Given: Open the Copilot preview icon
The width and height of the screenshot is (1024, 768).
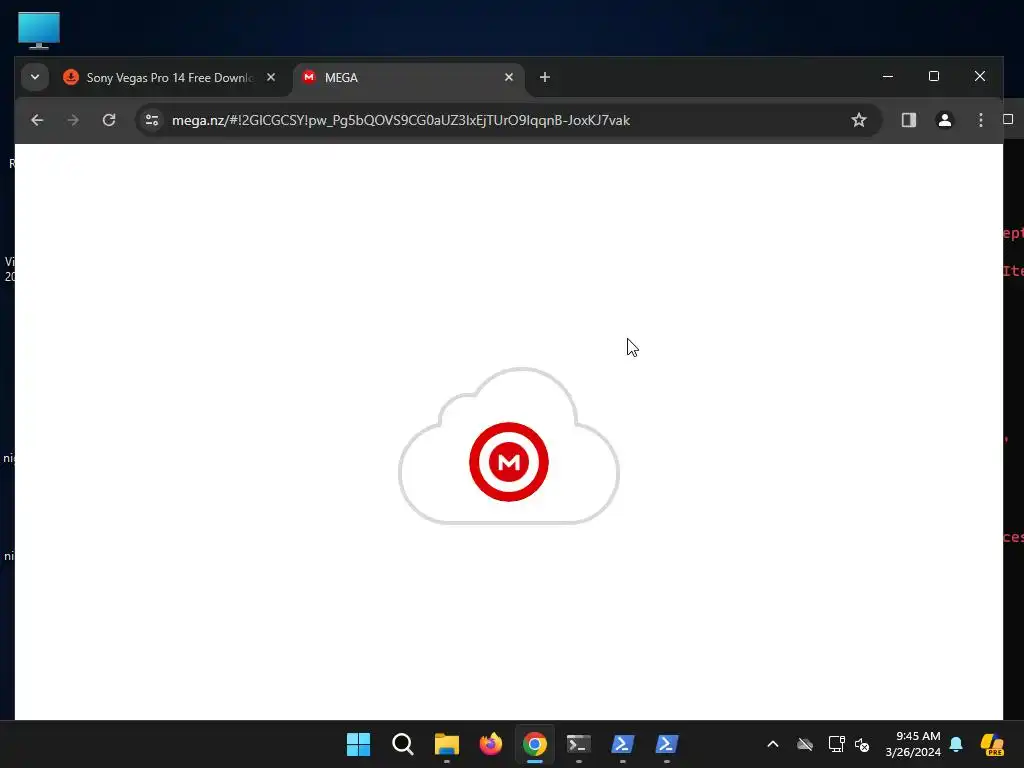Looking at the screenshot, I should [992, 744].
